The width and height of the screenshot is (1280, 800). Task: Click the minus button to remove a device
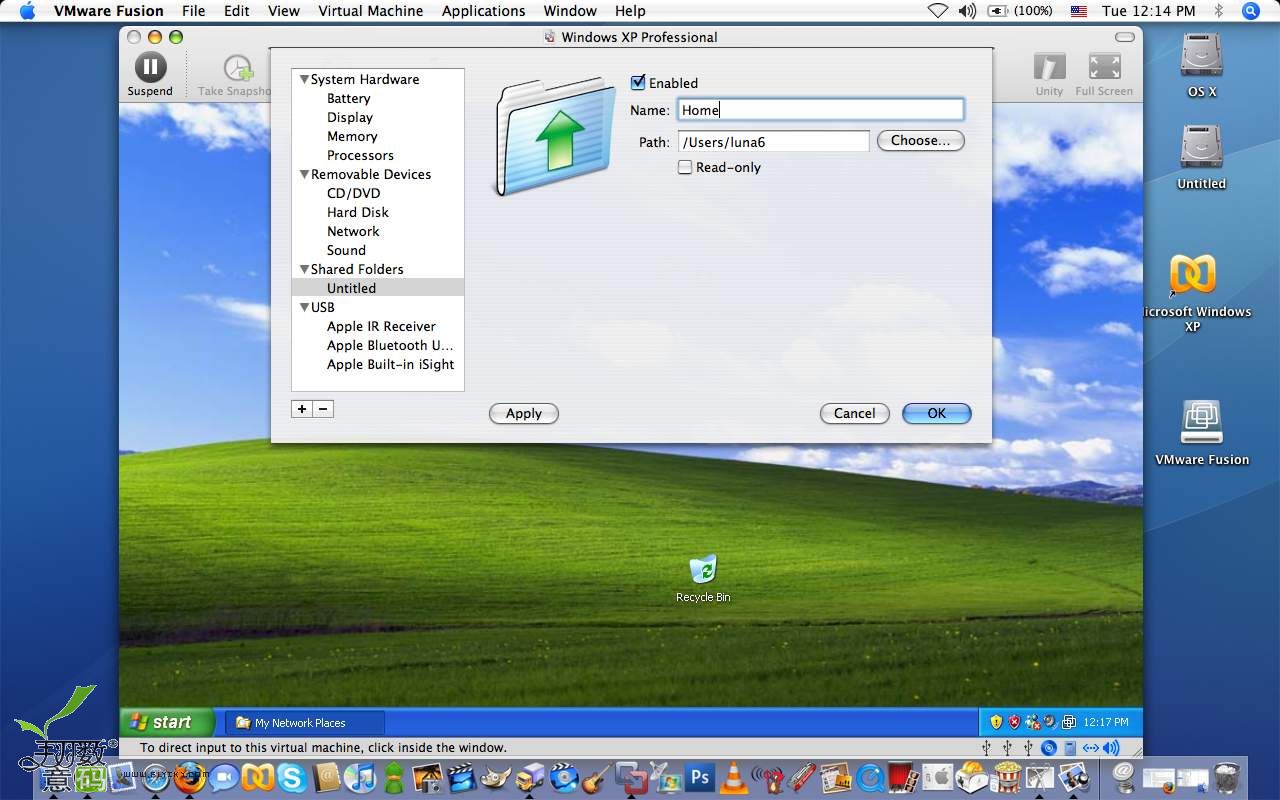[323, 409]
